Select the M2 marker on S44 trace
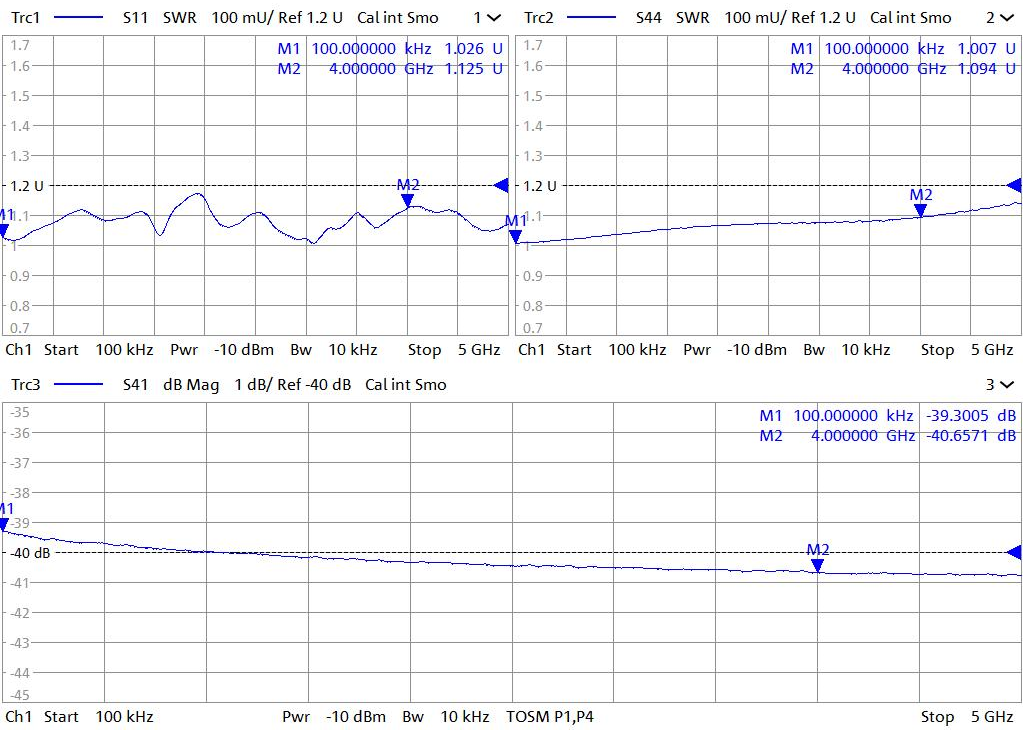The width and height of the screenshot is (1023, 730). [x=921, y=209]
